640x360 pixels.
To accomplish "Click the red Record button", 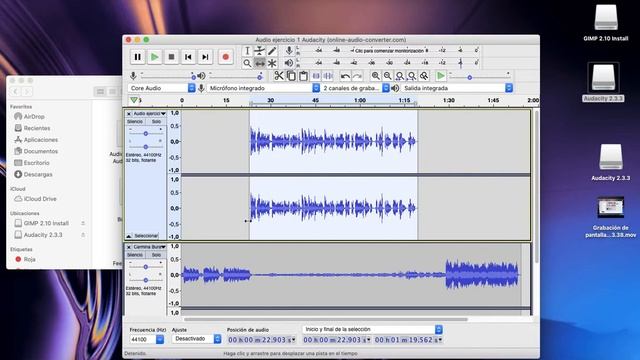I will tap(225, 57).
